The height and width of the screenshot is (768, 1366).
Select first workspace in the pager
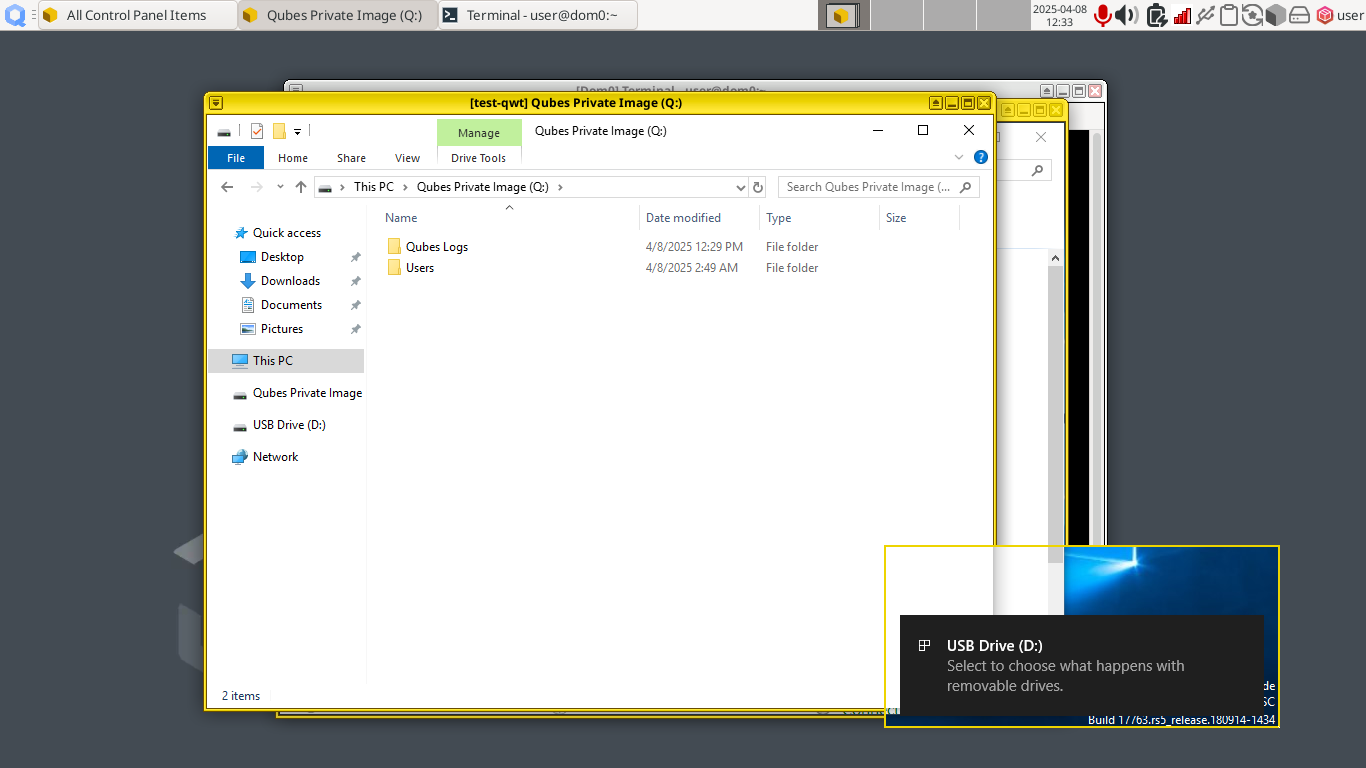click(843, 15)
